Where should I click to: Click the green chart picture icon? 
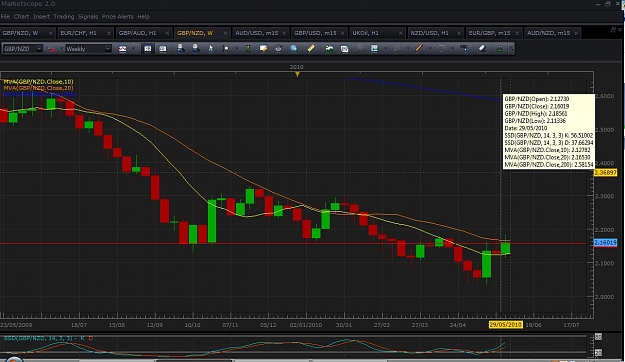[329, 49]
